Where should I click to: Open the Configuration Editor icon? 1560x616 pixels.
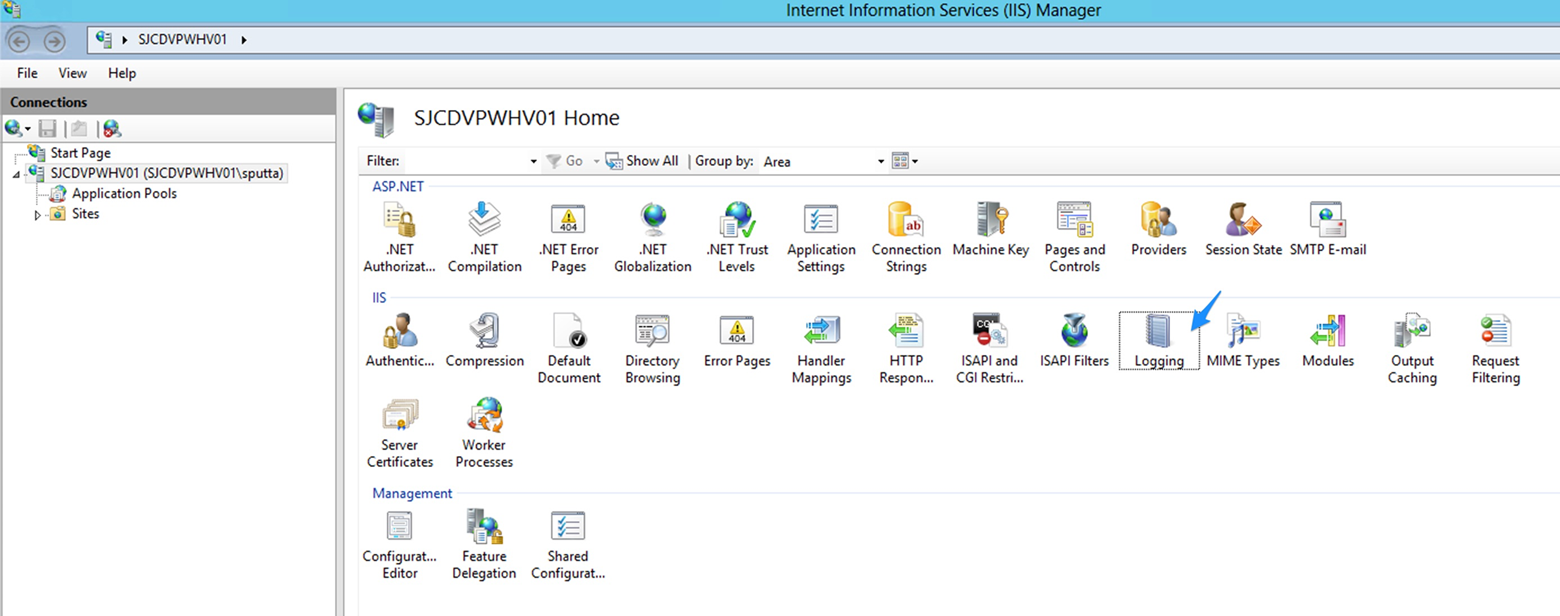point(400,545)
